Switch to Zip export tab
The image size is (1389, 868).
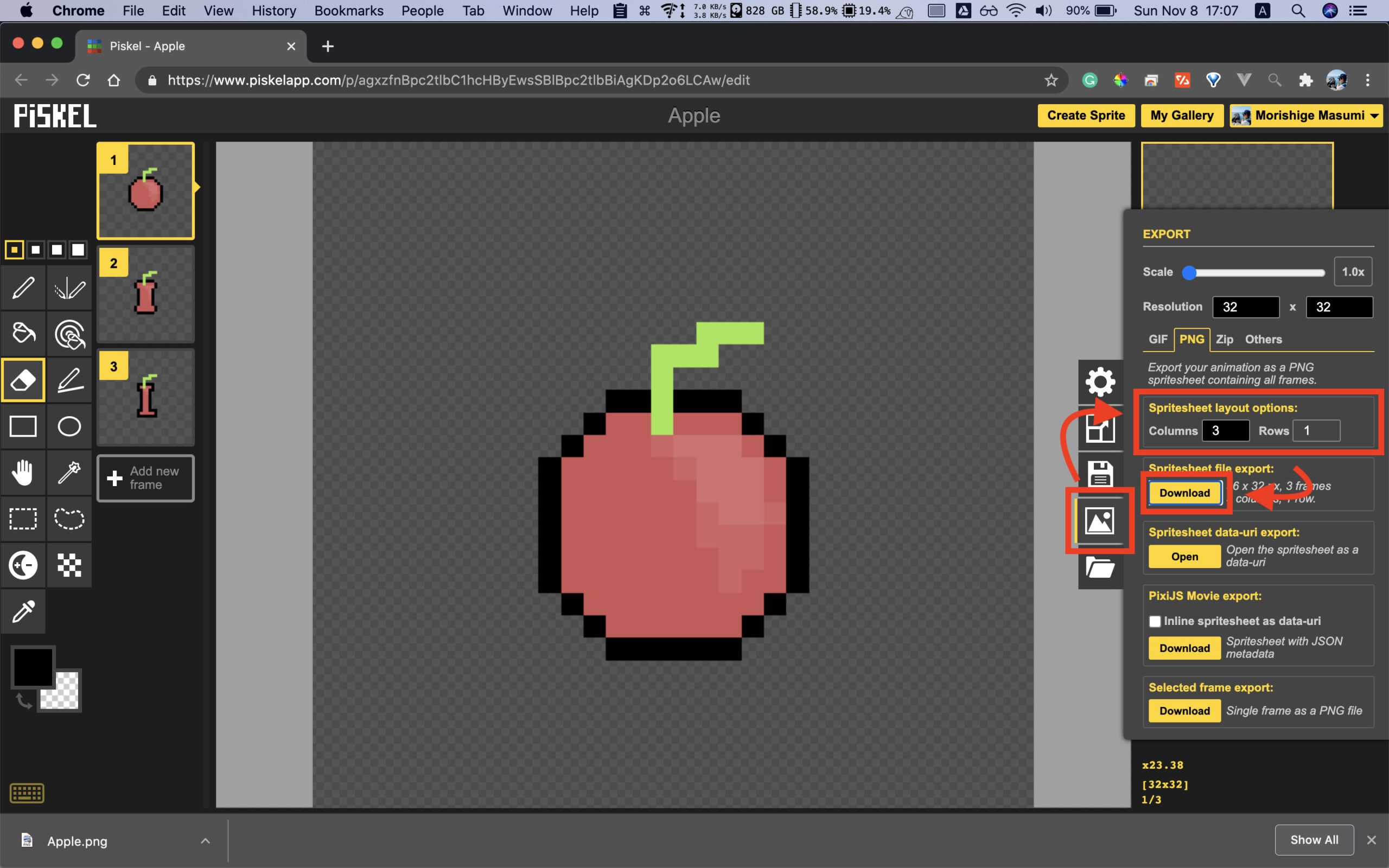point(1224,339)
